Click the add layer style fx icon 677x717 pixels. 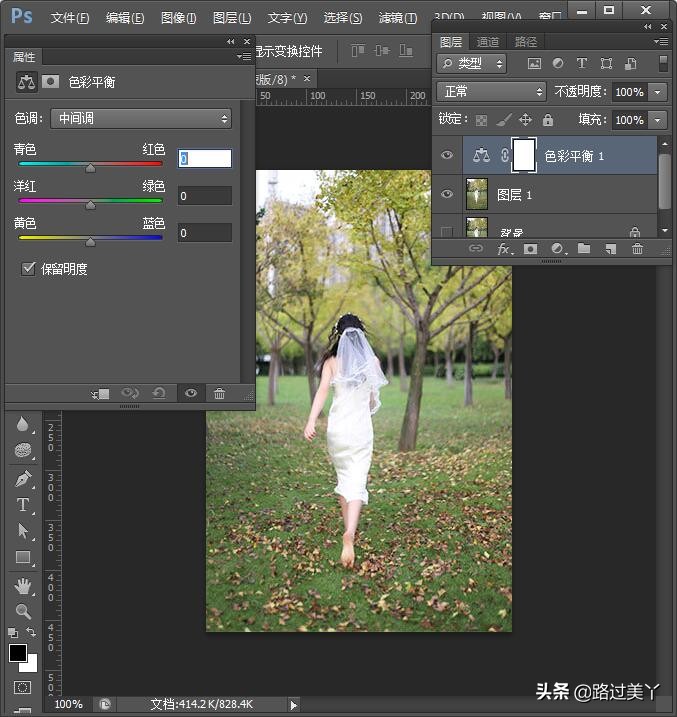[505, 249]
